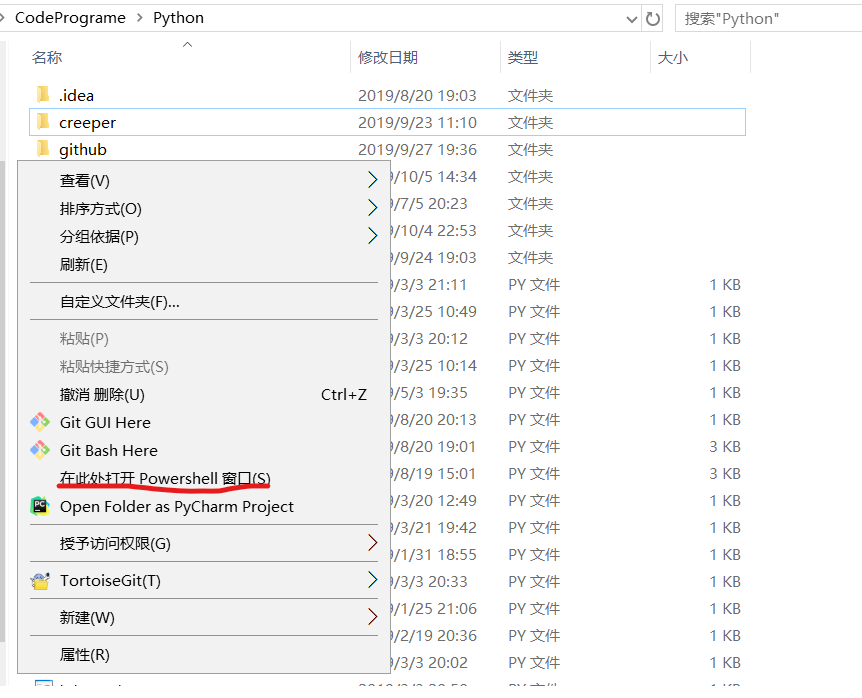Expand the 新建(W) submenu arrow
This screenshot has width=862, height=698.
(372, 617)
